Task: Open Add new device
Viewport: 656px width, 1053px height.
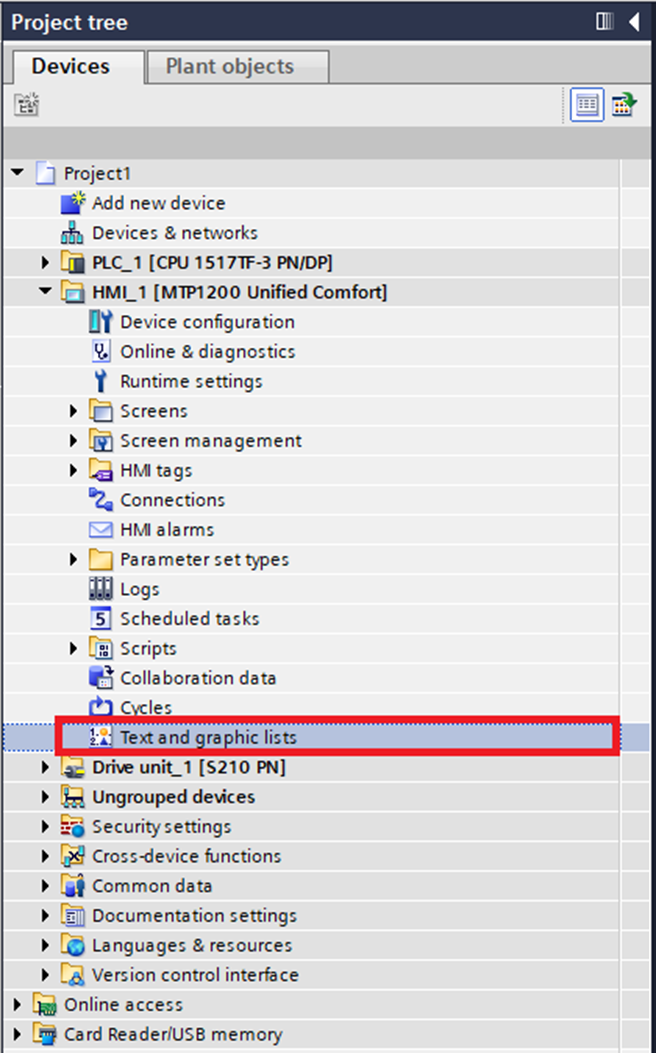Action: point(158,203)
